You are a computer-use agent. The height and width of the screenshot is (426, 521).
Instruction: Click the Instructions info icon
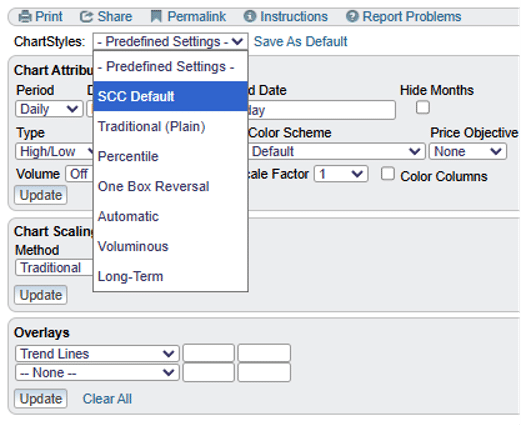(x=250, y=16)
